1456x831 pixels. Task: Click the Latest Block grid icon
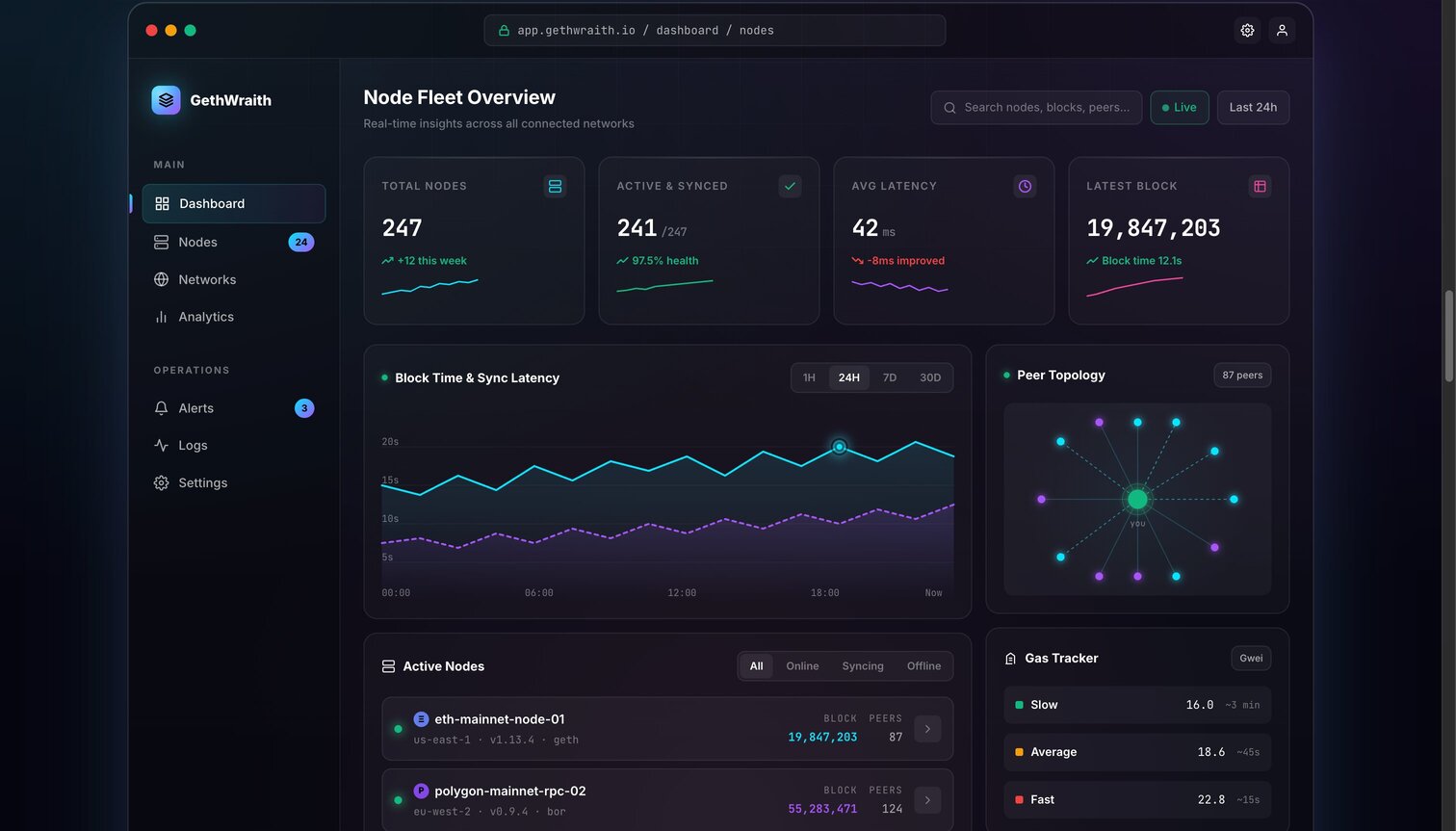[x=1260, y=186]
